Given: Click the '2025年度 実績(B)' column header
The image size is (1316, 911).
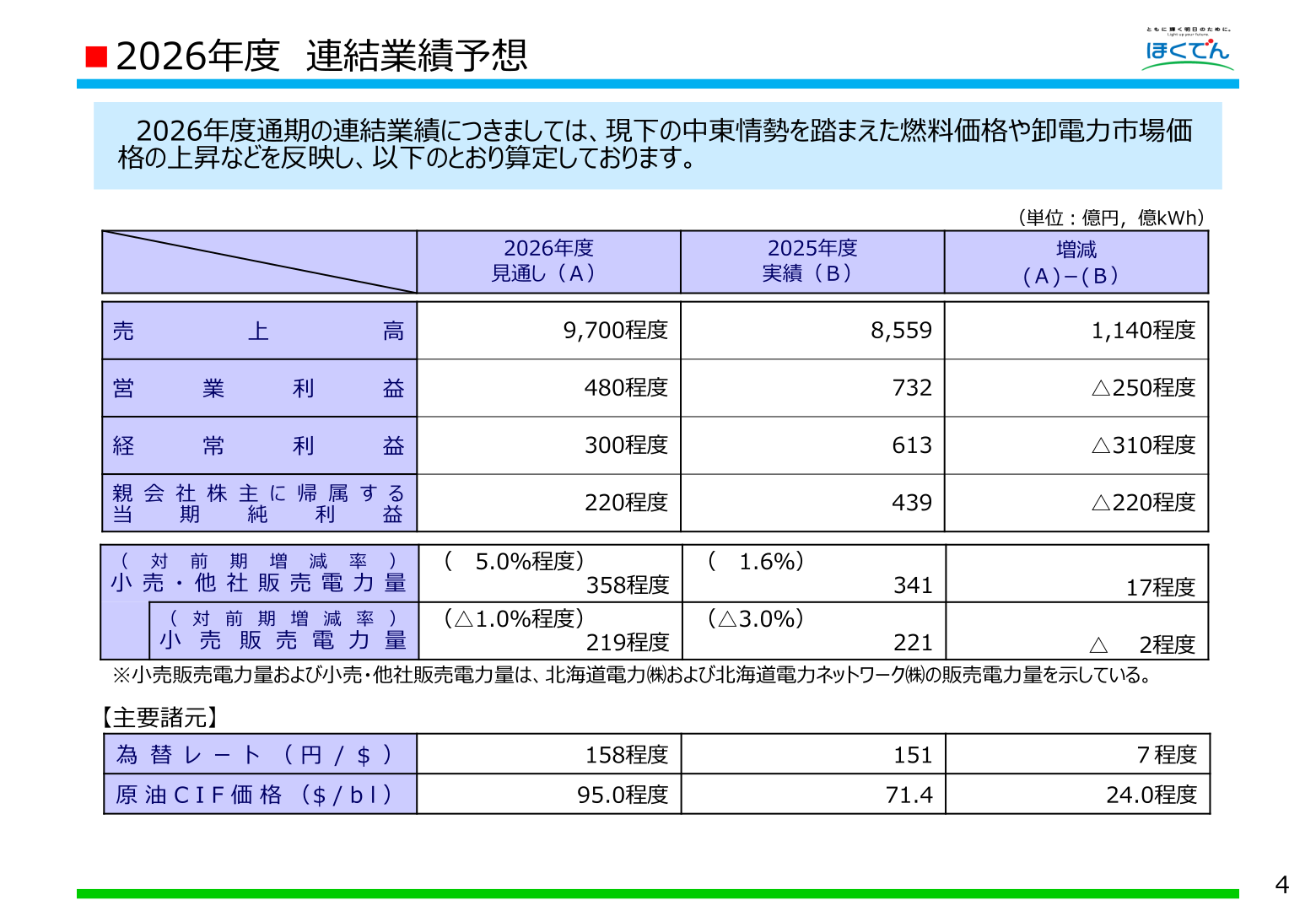Looking at the screenshot, I should (812, 261).
